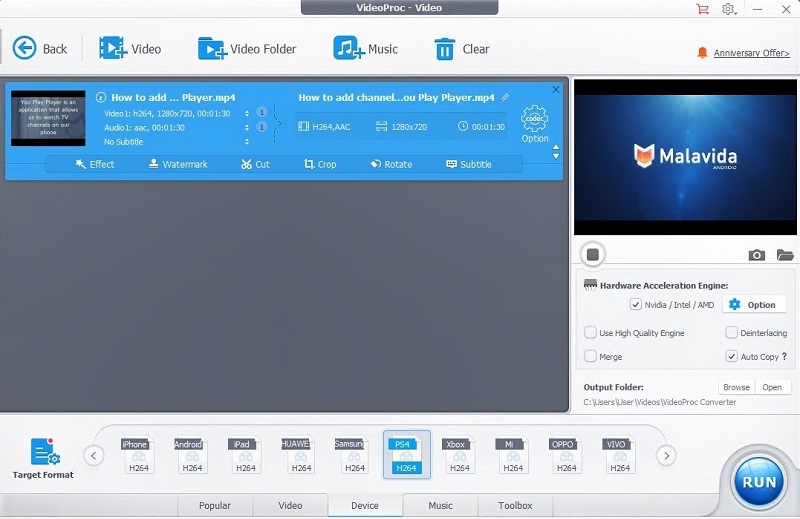
Task: Add a video file with Video button
Action: point(130,48)
